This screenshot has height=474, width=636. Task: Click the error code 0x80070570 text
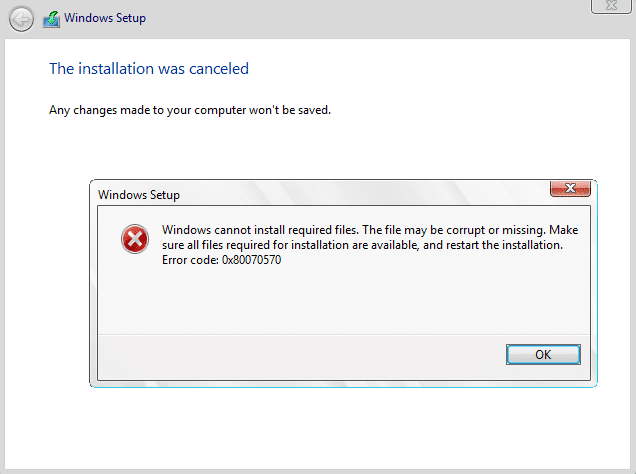pyautogui.click(x=251, y=260)
